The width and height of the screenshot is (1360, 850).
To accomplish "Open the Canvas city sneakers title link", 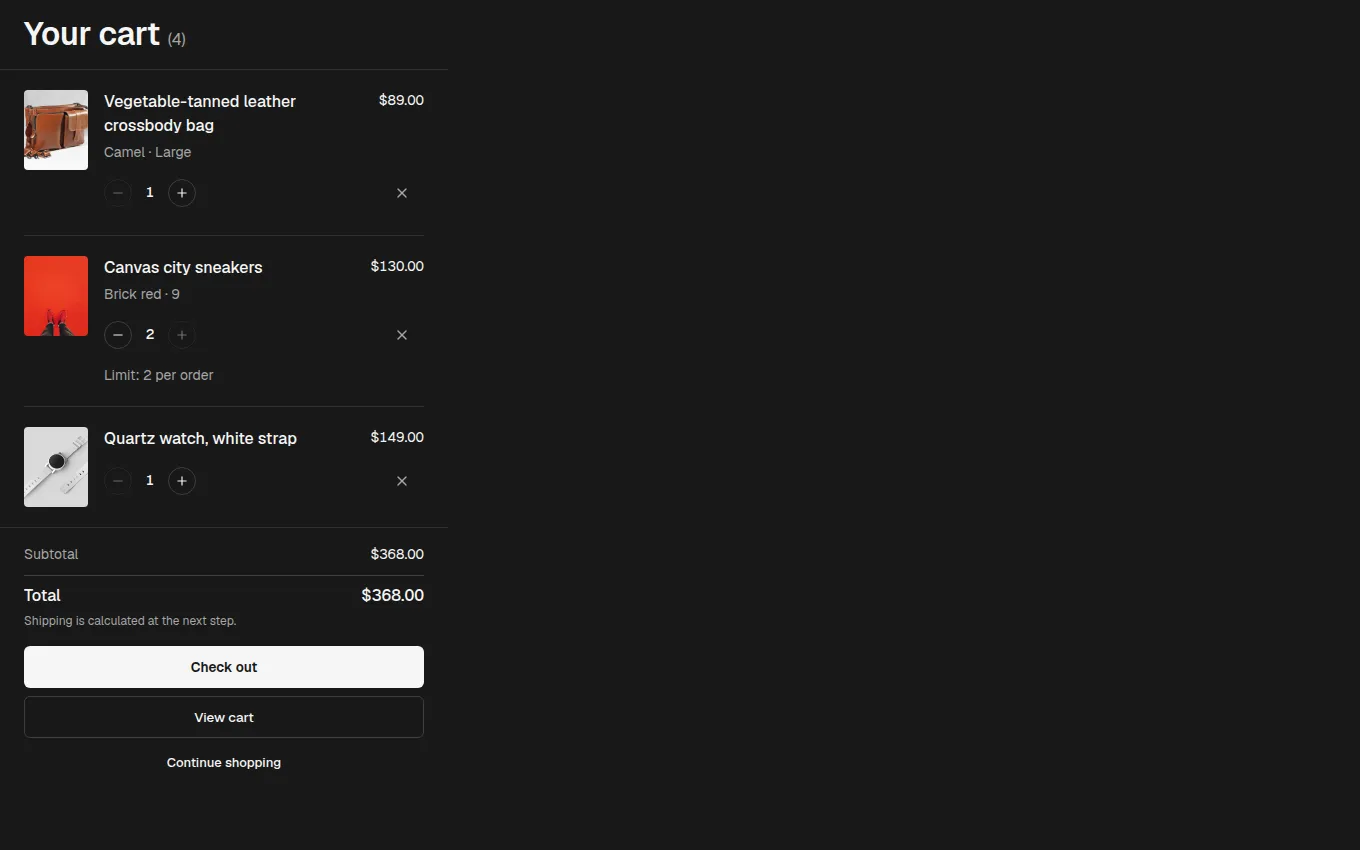I will pos(183,268).
